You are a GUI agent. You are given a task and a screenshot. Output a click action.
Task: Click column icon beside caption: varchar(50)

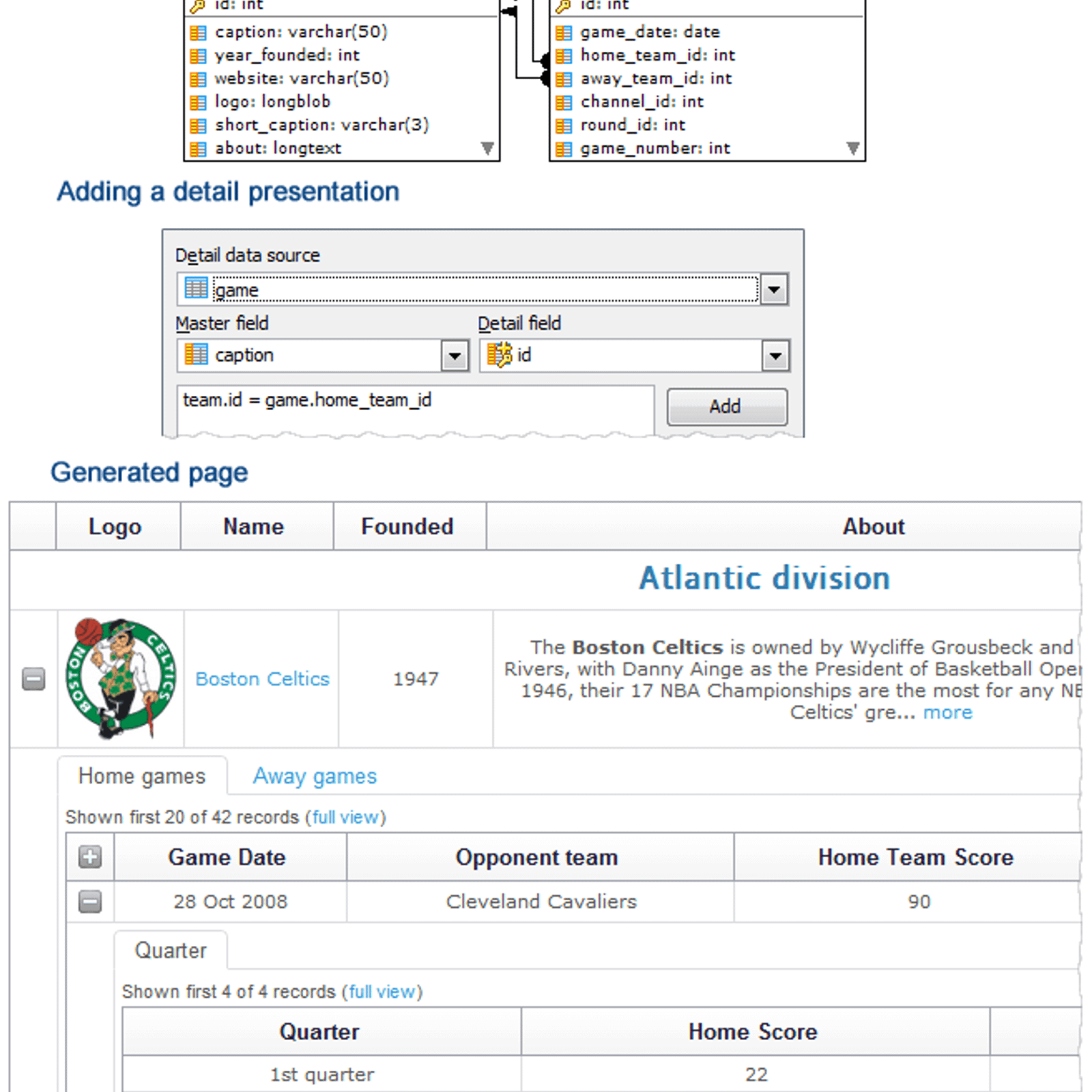coord(197,33)
